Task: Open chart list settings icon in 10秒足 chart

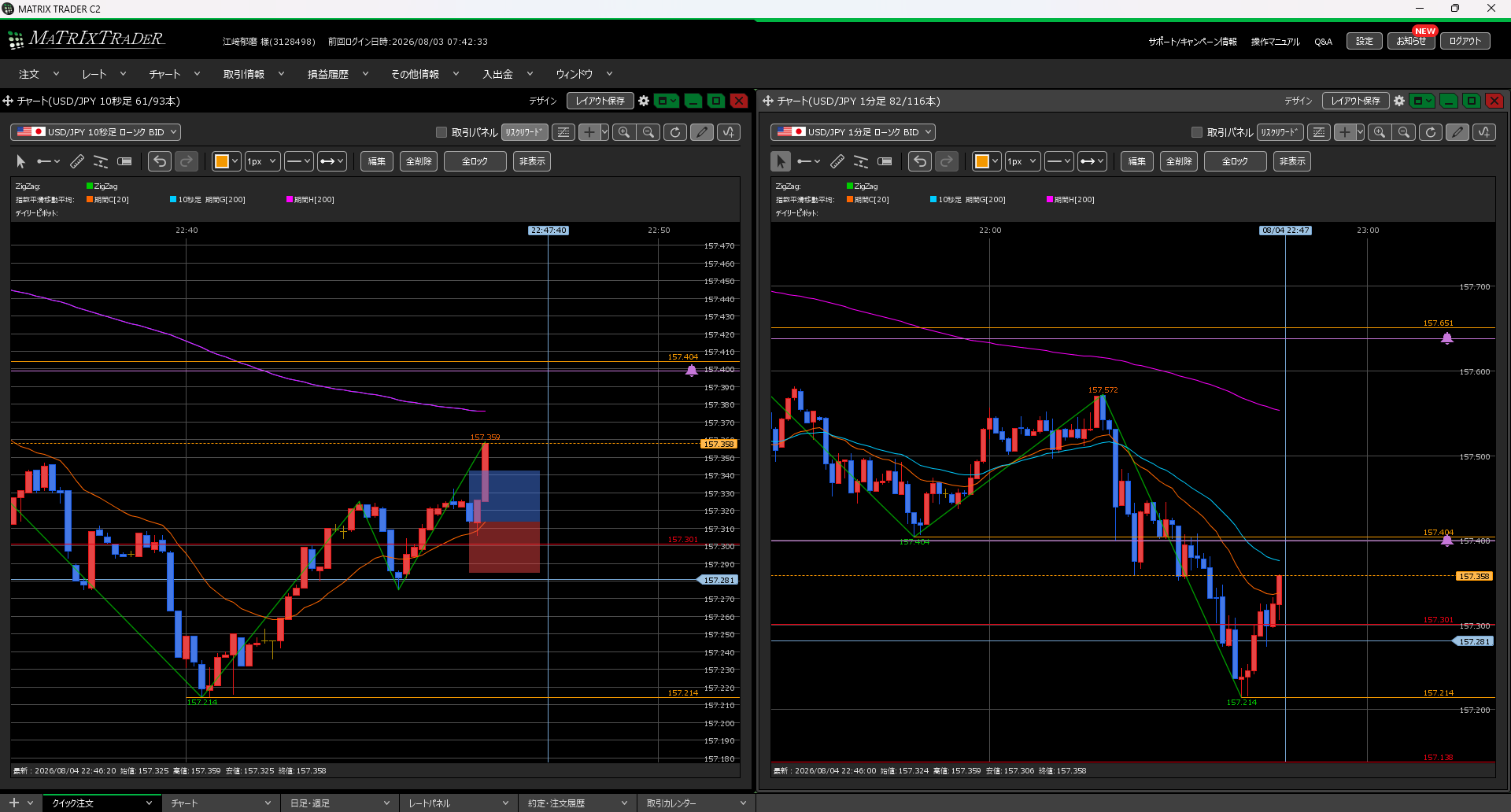Action: pos(563,132)
